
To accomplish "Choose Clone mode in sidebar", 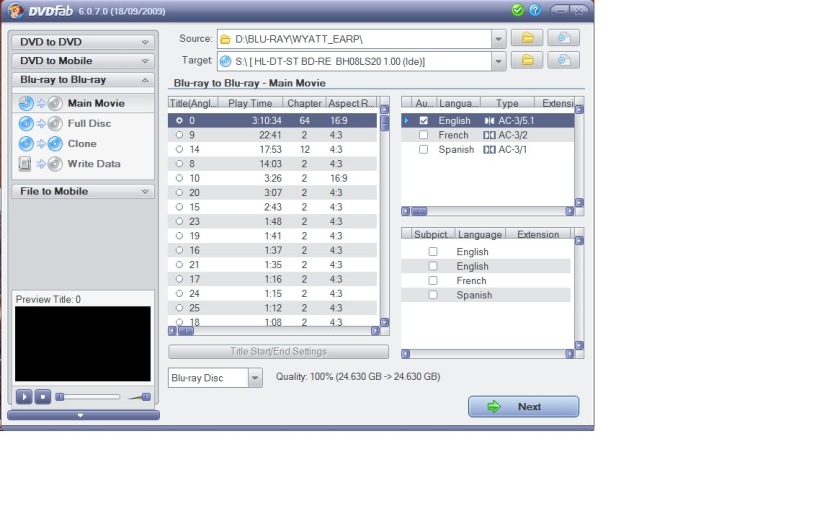I will 82,144.
